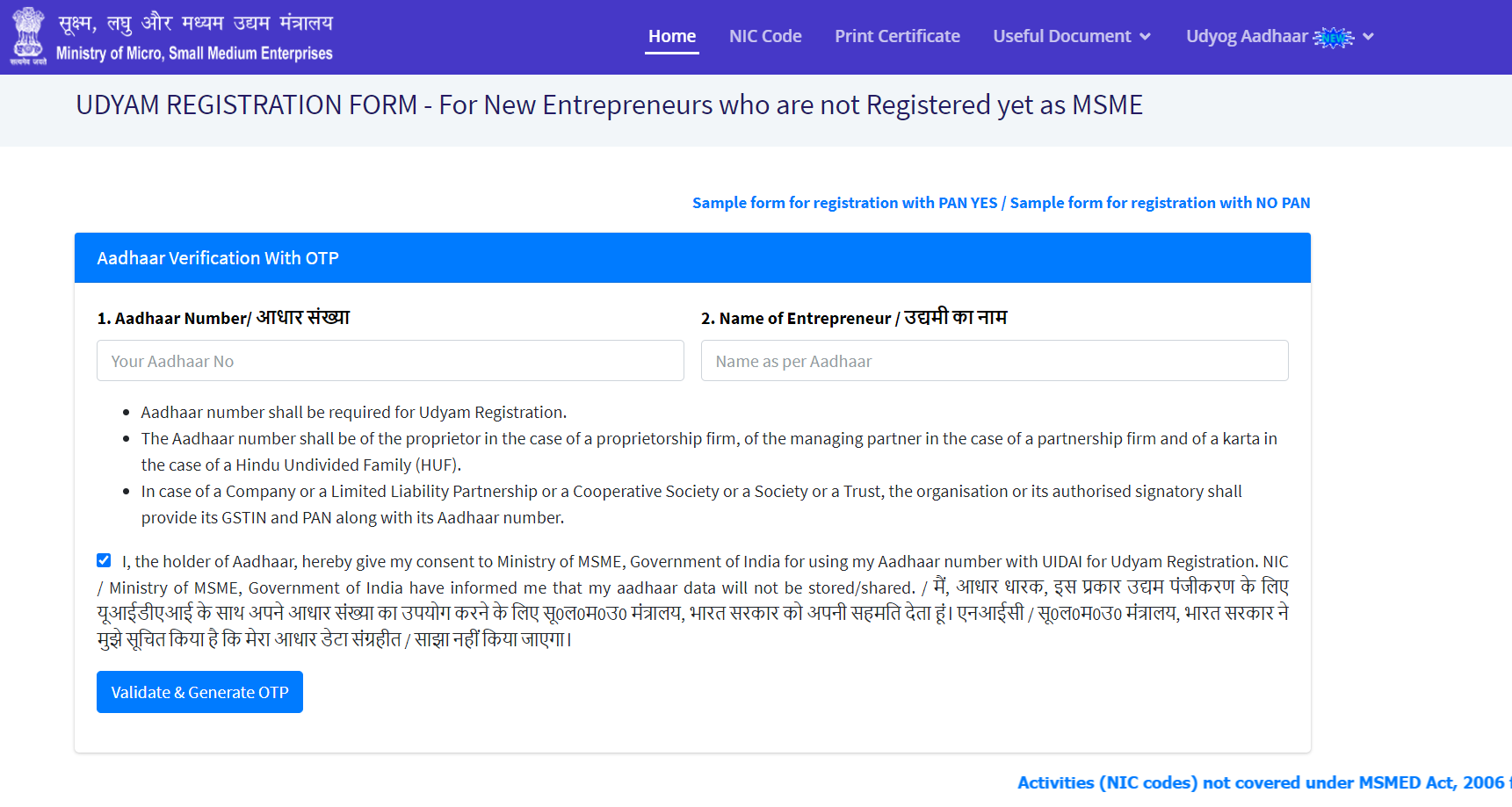Open the Udyog Aadhaar menu
This screenshot has width=1512, height=807.
(1246, 37)
